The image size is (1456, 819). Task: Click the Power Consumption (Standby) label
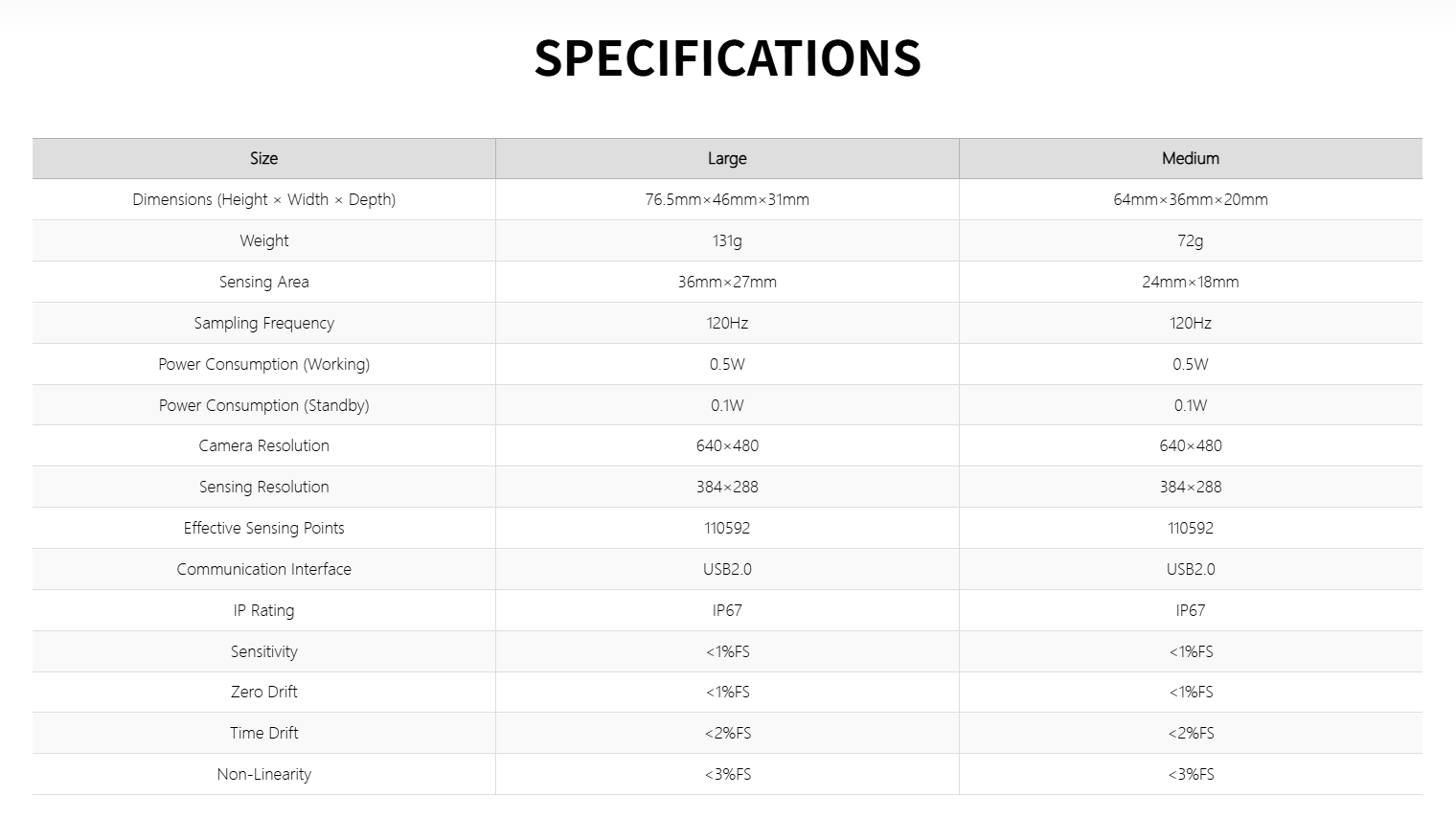coord(263,405)
